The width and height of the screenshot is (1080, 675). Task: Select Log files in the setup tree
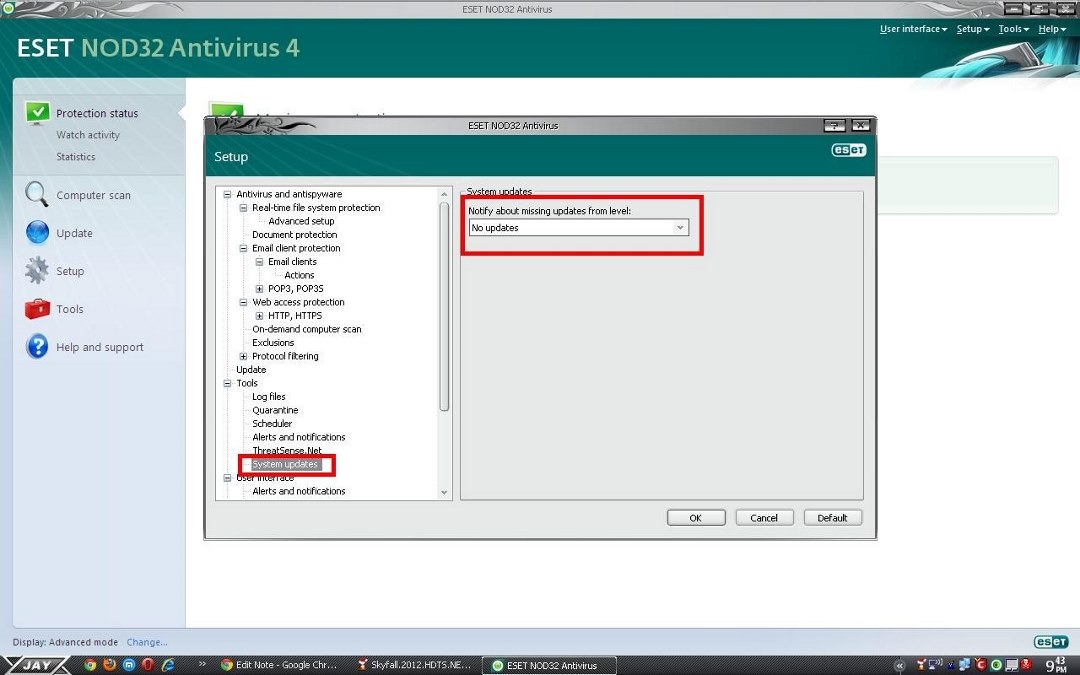coord(269,397)
